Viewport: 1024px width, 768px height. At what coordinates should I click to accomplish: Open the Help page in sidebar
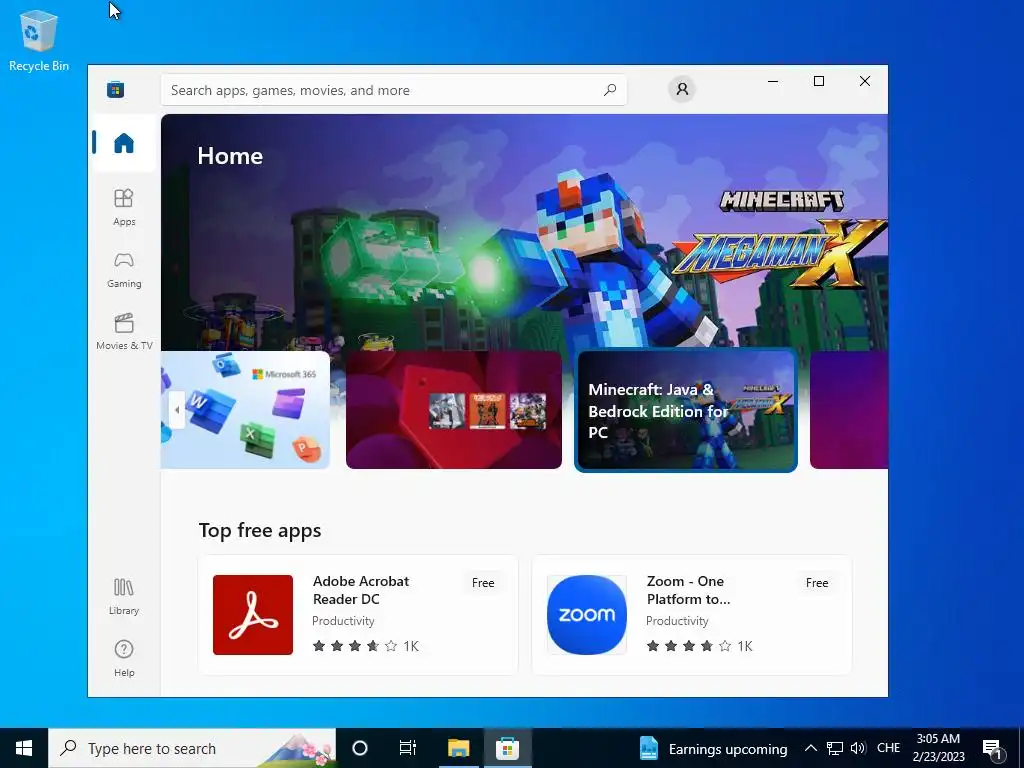coord(123,658)
